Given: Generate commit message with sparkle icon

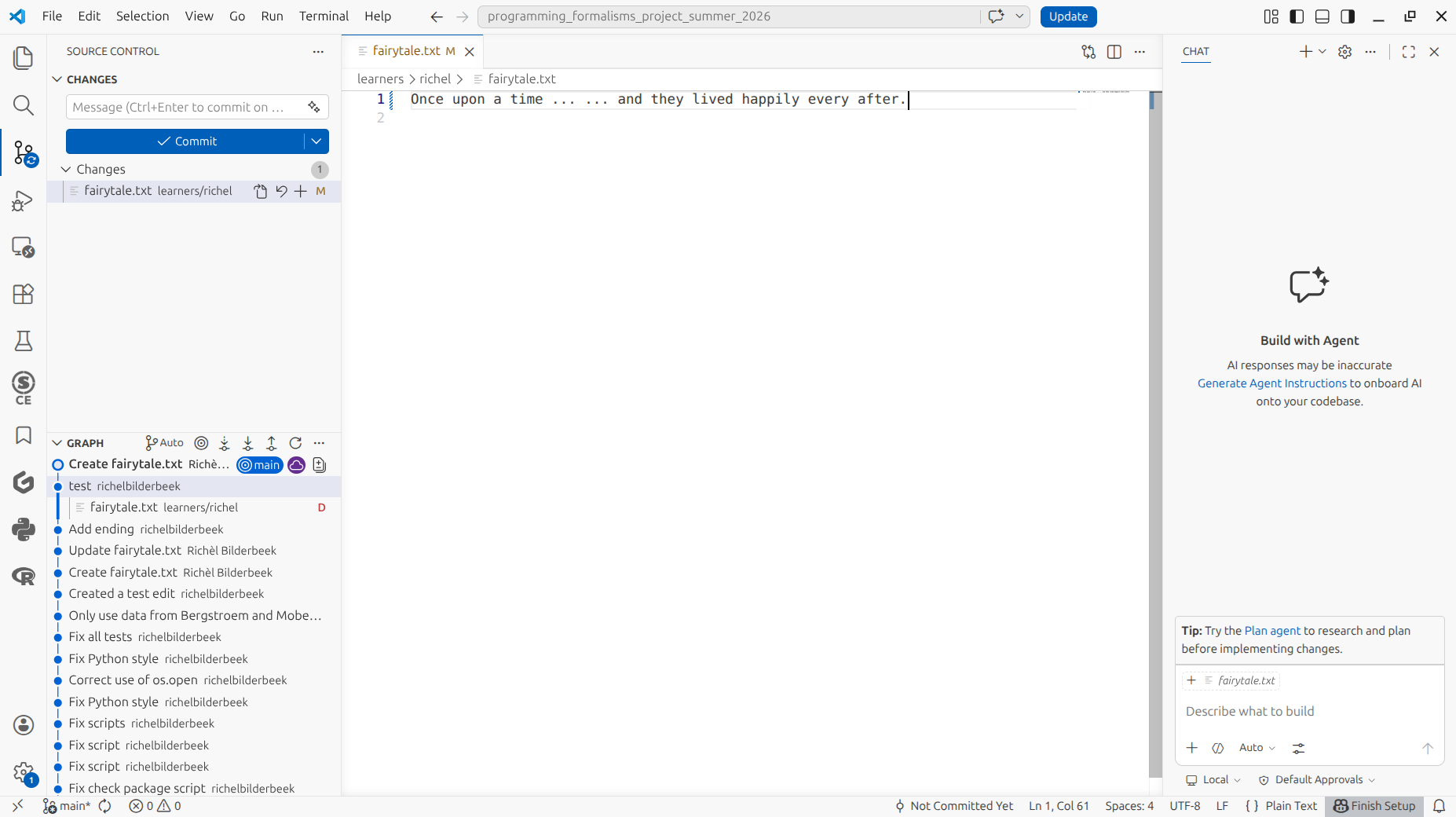Looking at the screenshot, I should [314, 107].
